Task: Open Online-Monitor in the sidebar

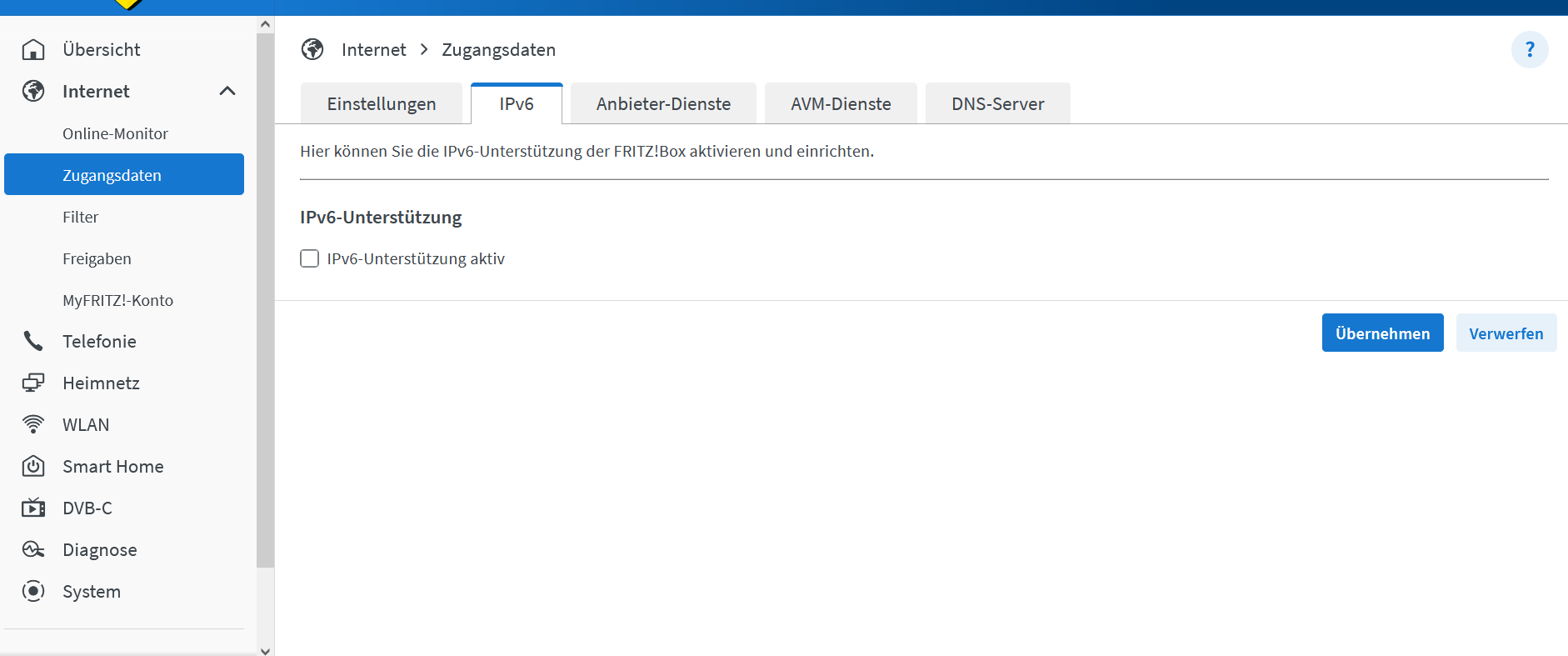Action: (115, 133)
